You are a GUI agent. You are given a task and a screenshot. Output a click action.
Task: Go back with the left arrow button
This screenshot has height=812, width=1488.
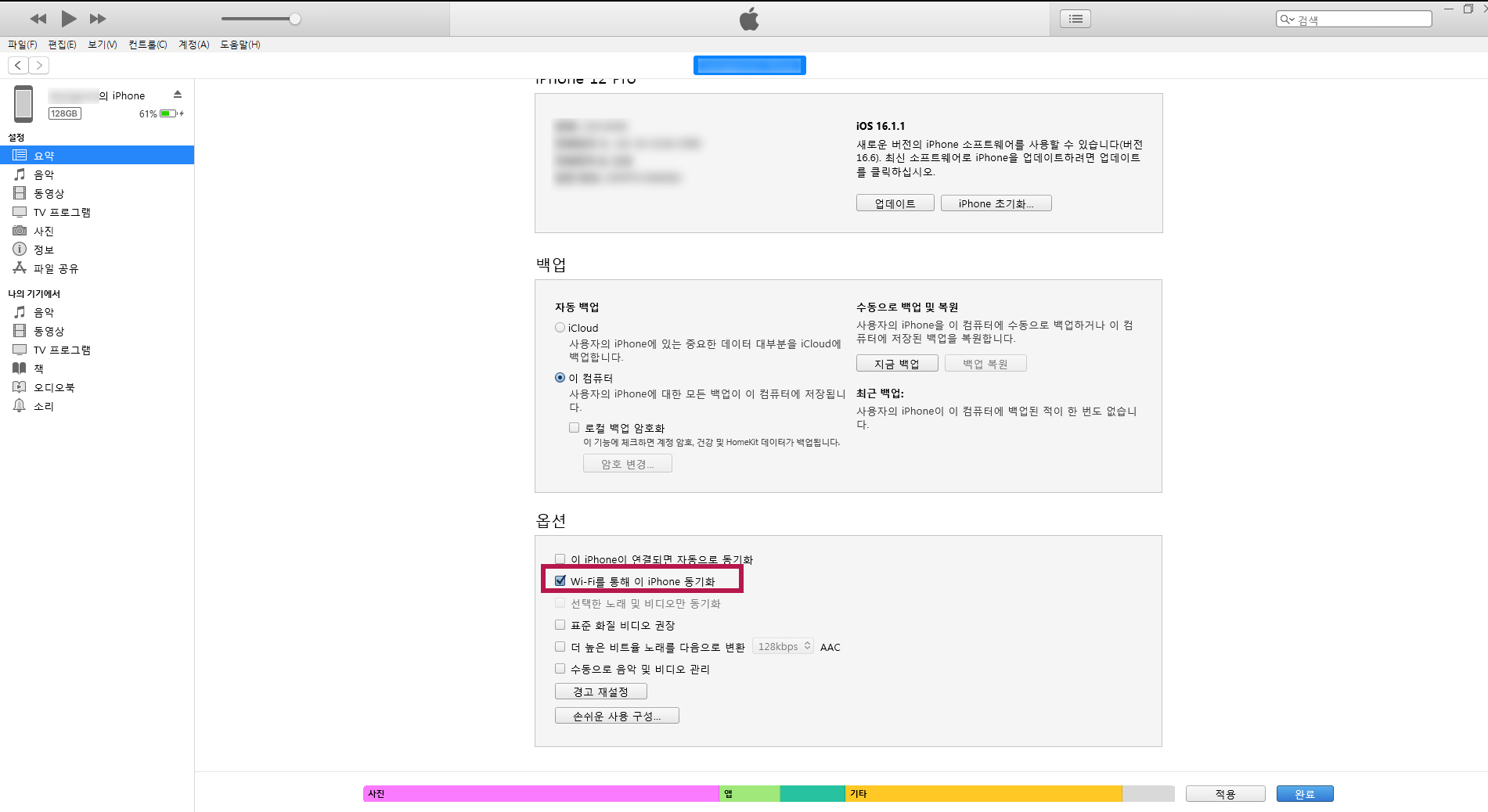click(x=18, y=66)
